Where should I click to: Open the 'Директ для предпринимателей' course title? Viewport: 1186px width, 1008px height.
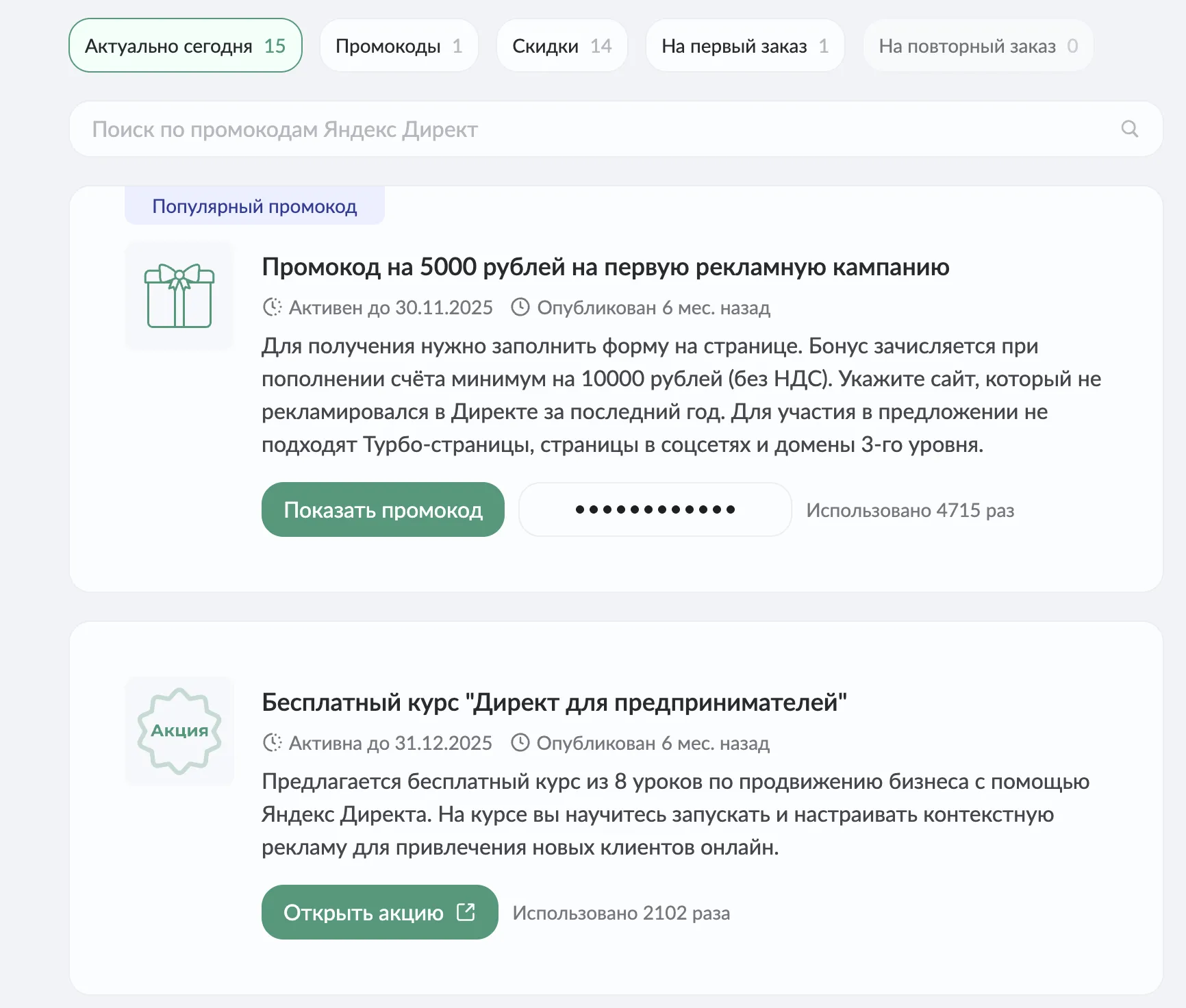click(x=555, y=701)
